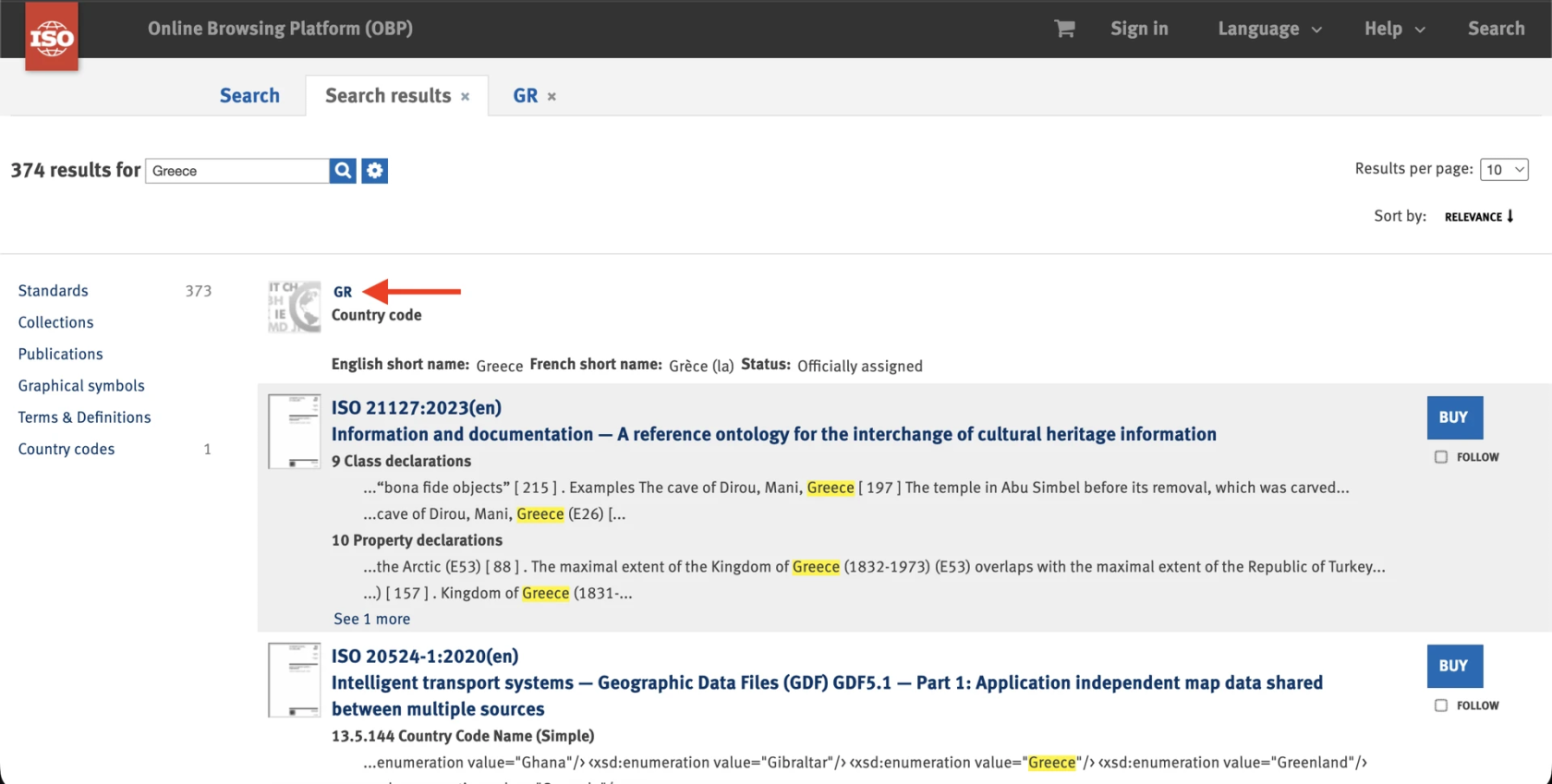
Task: Open Intelligent transport systems title link
Action: tap(828, 695)
